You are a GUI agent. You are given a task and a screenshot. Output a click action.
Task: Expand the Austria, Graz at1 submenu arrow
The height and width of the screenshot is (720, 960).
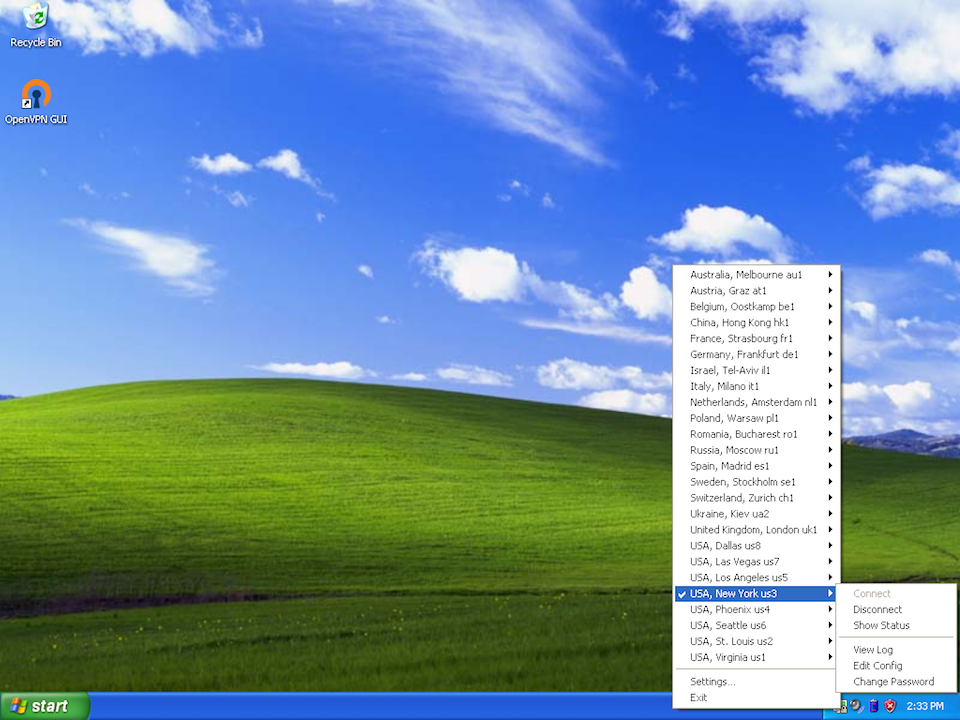click(x=830, y=291)
